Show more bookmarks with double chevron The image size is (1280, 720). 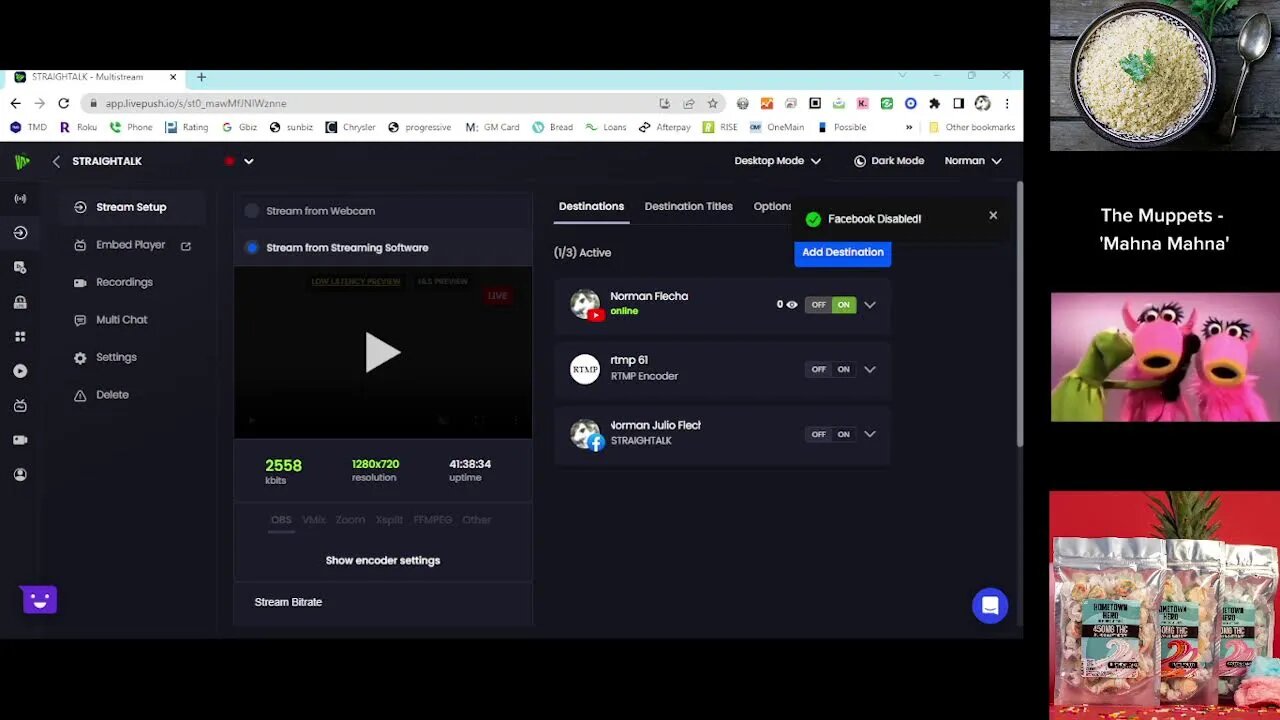[x=909, y=127]
